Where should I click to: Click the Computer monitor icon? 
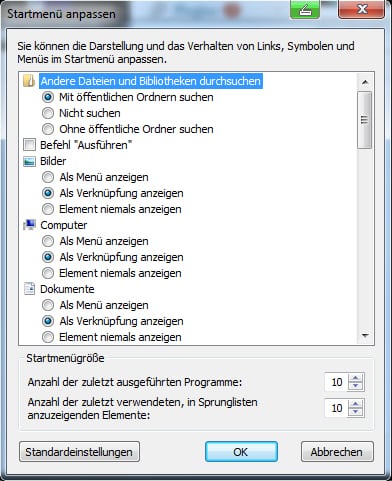coord(29,225)
